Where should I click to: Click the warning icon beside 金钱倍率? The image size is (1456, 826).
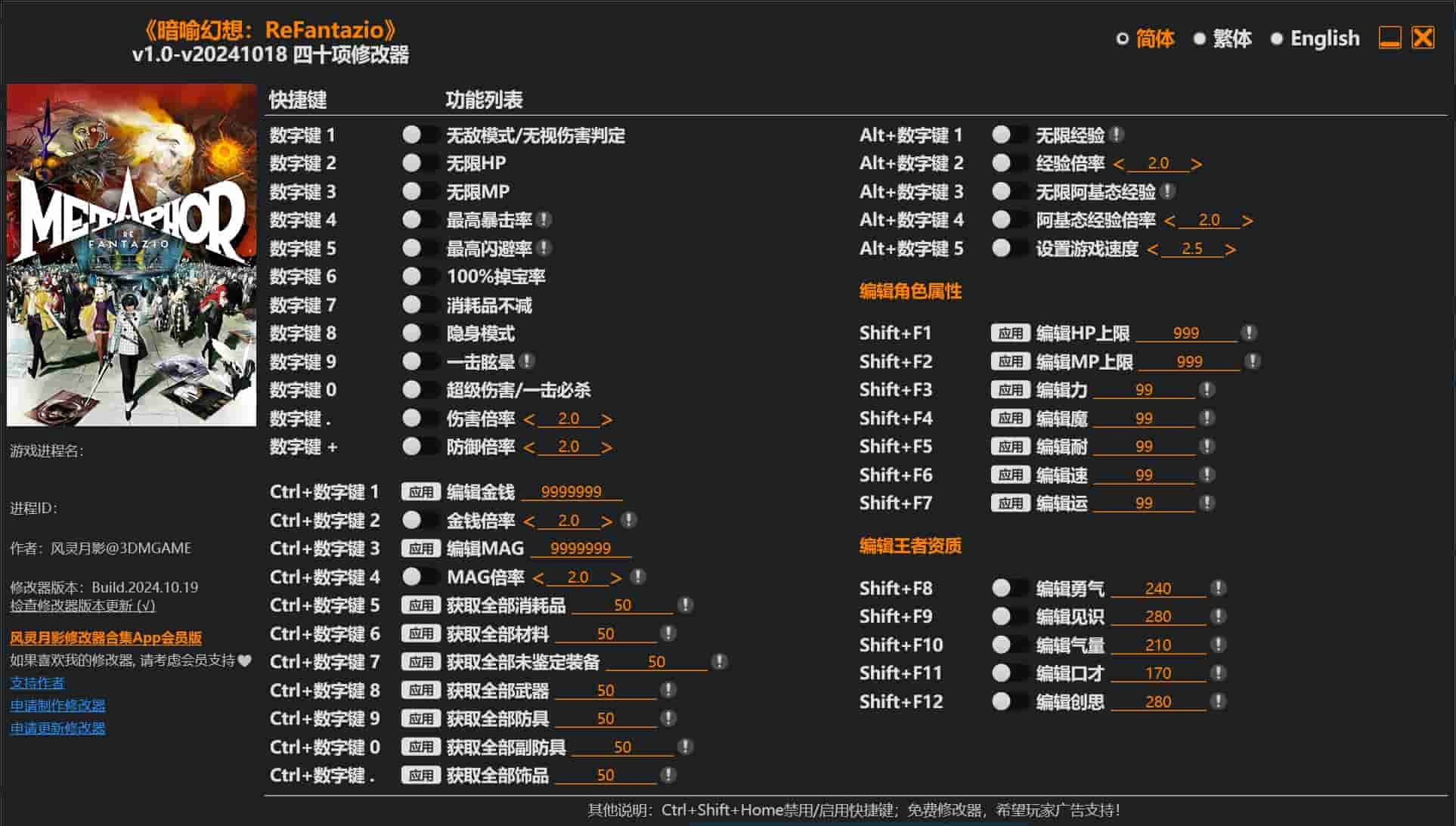[627, 520]
